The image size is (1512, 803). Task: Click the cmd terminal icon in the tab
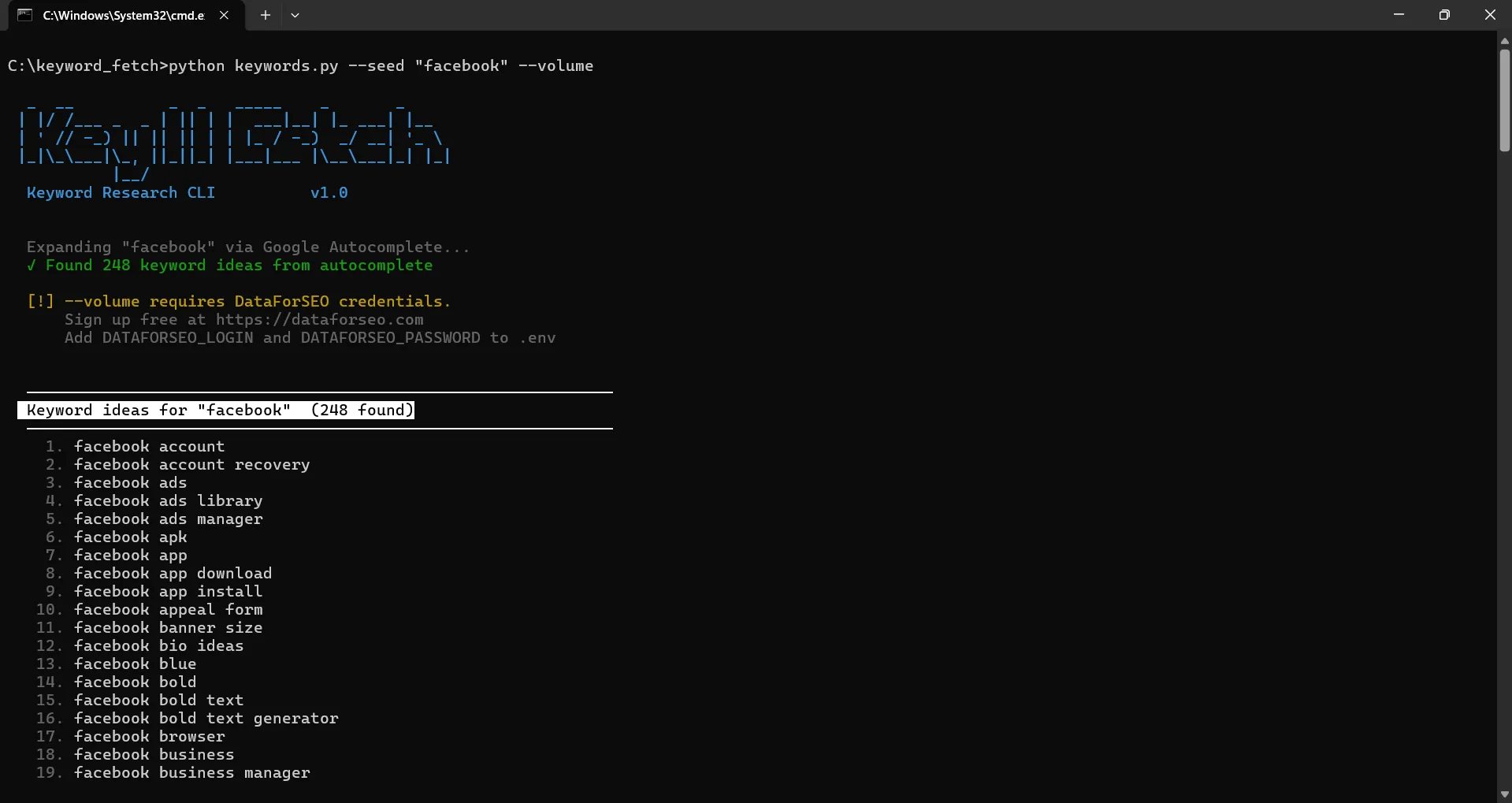24,15
